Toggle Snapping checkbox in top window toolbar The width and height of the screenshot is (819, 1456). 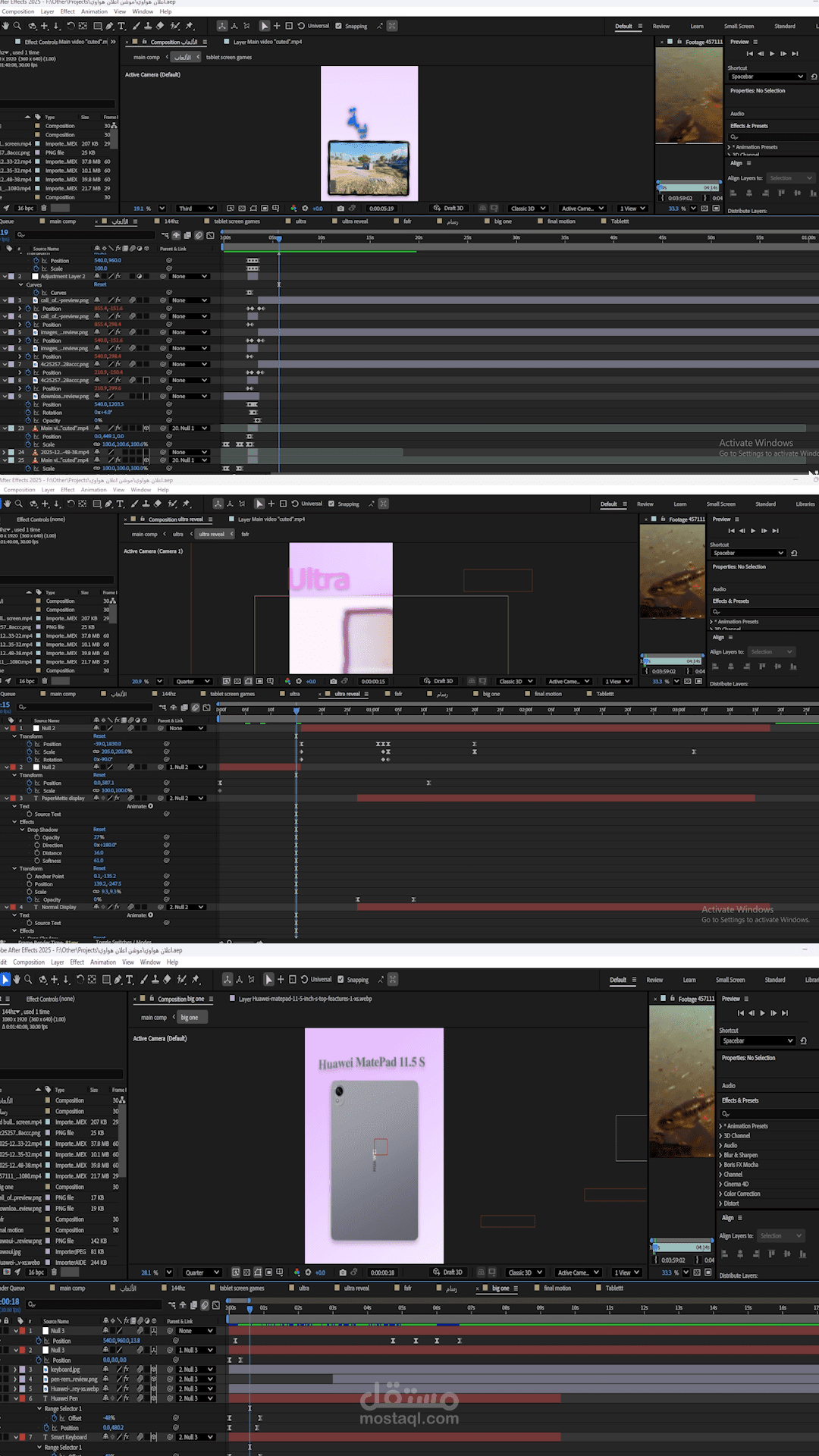tap(338, 26)
